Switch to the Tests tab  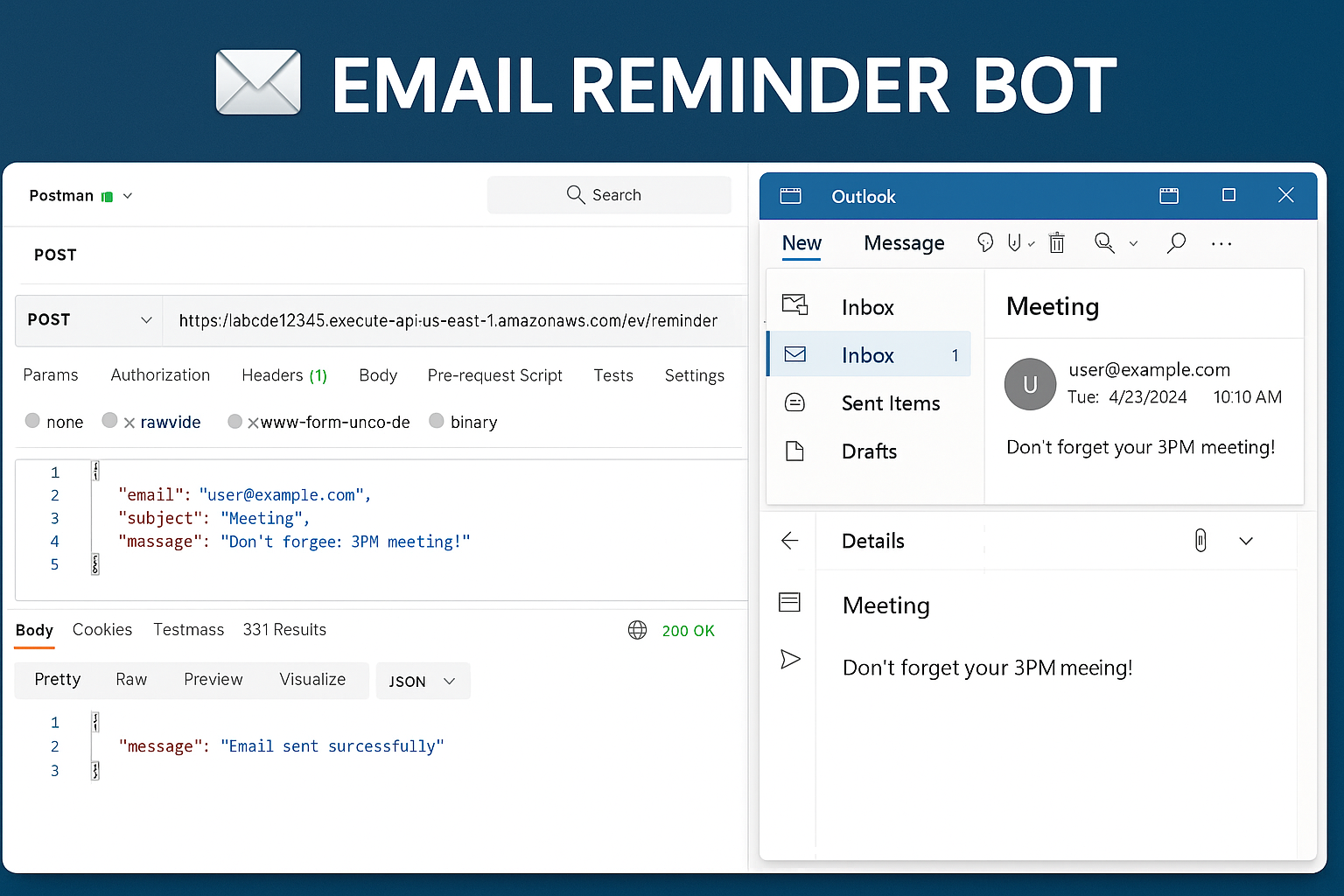coord(613,375)
